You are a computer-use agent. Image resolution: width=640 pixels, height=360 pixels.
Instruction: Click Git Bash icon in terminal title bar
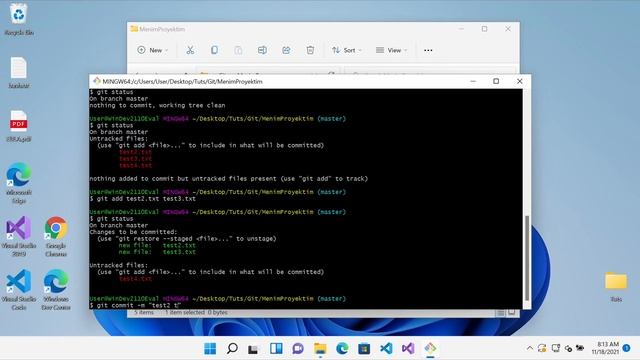97,81
